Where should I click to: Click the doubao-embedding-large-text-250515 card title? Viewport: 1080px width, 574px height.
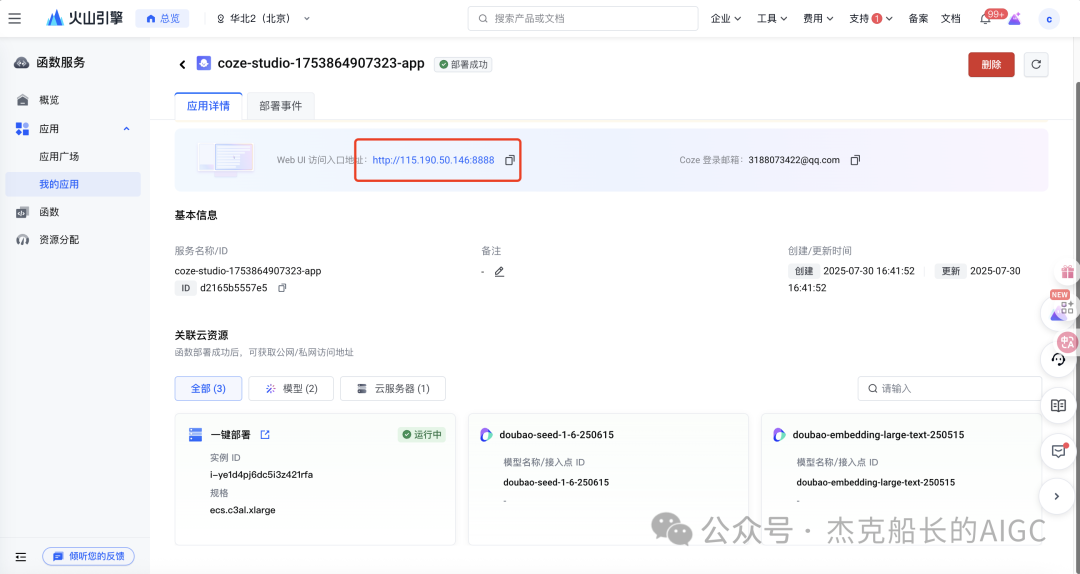[x=878, y=435]
